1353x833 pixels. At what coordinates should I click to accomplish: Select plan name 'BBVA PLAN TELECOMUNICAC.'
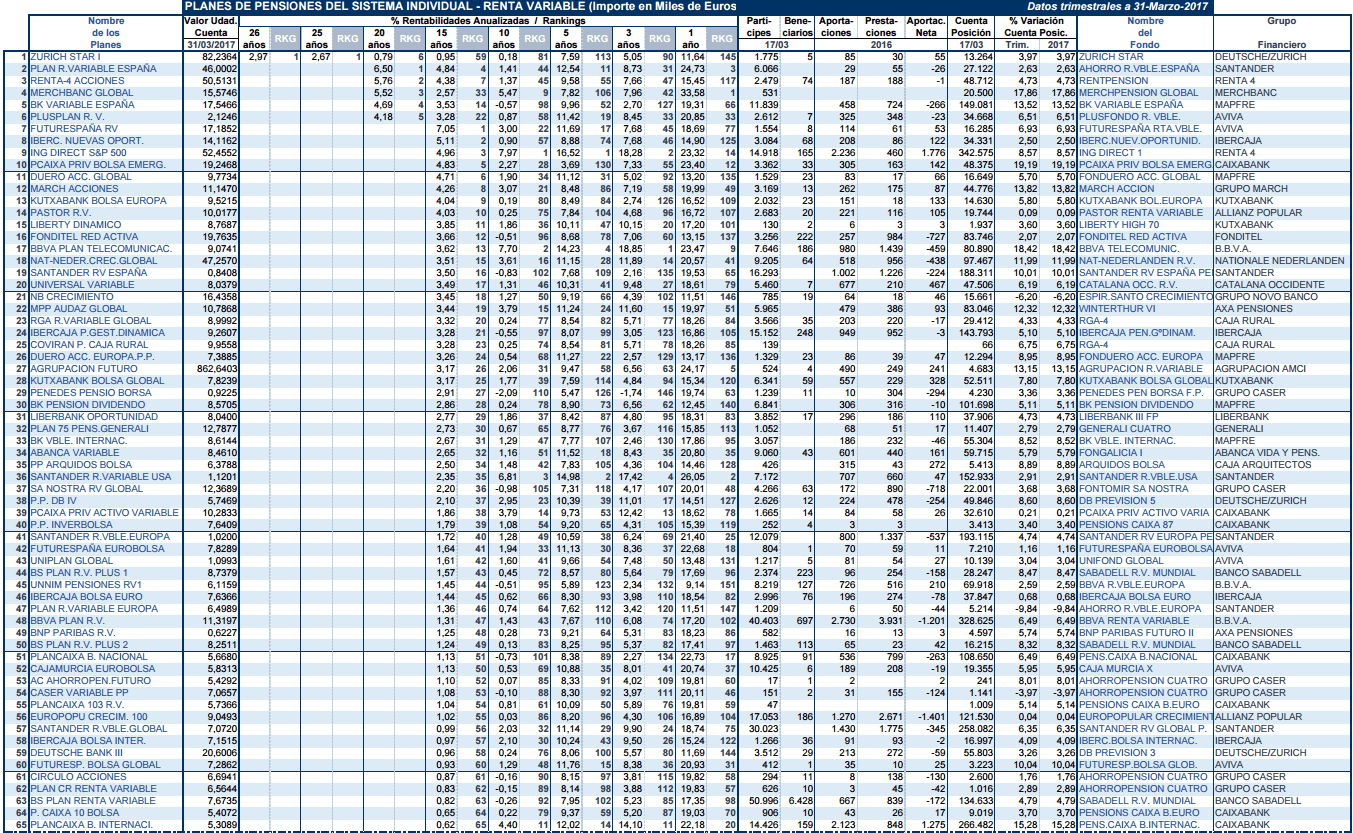click(100, 249)
